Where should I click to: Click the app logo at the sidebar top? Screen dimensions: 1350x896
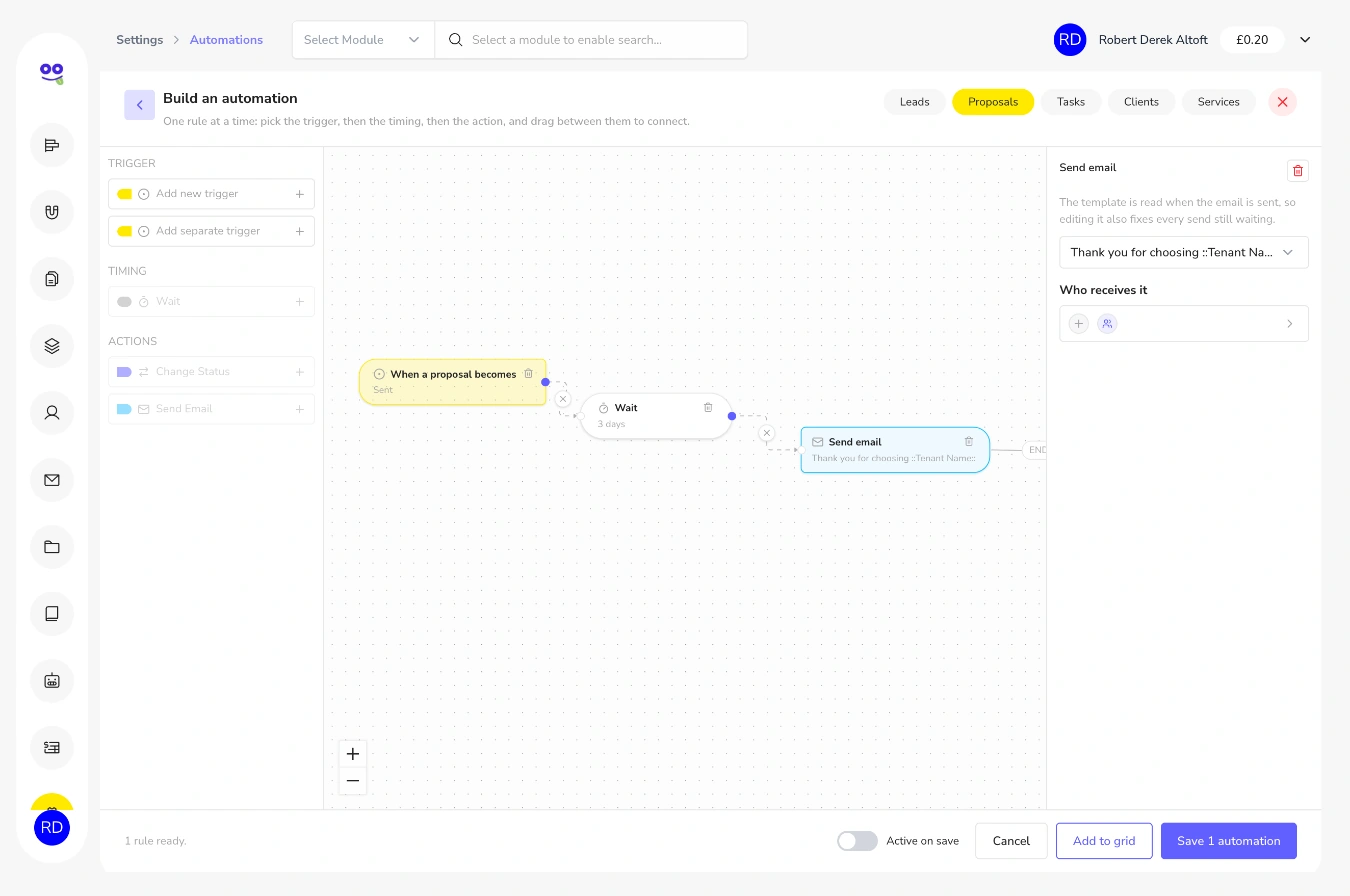tap(52, 72)
